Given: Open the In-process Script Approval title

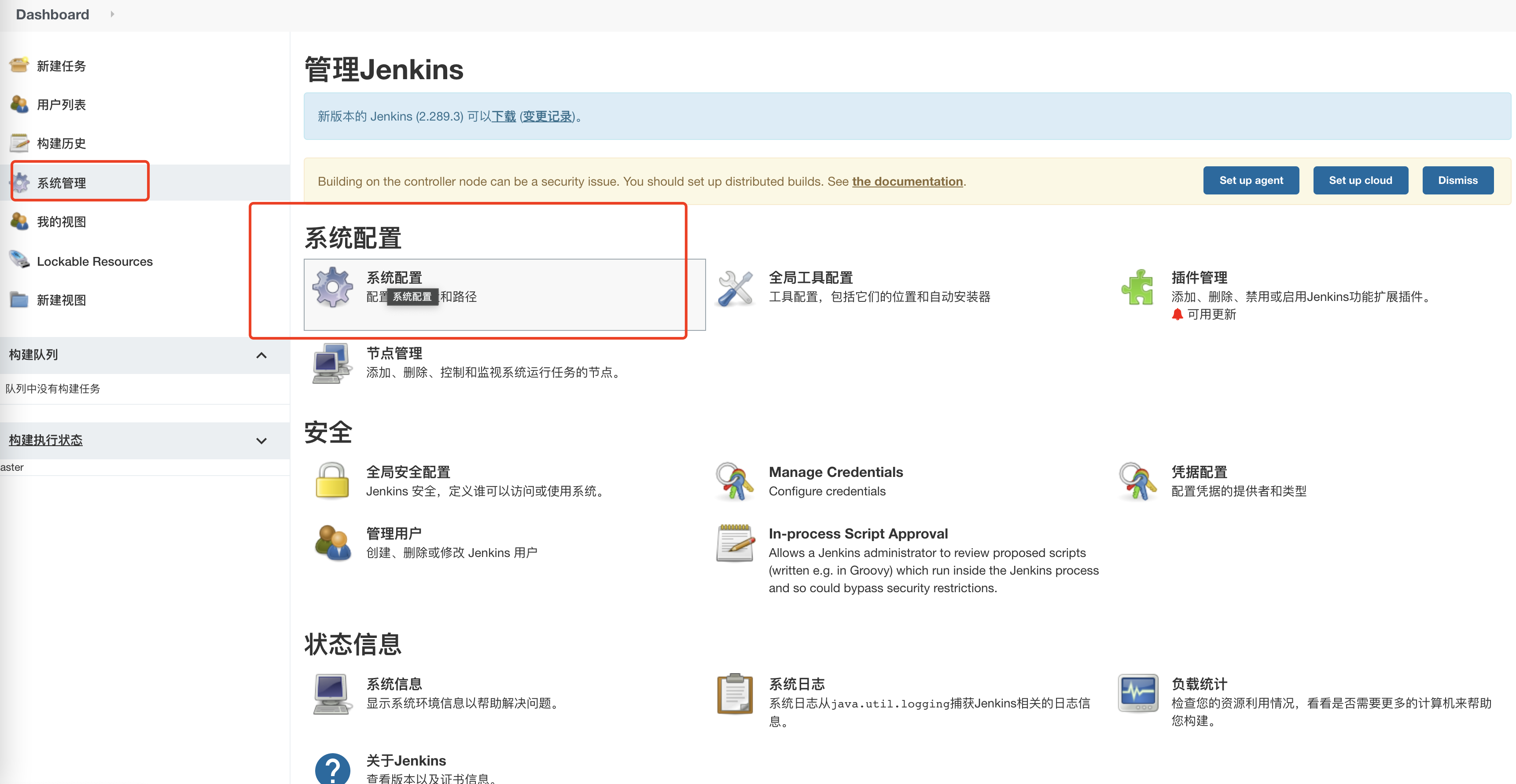Looking at the screenshot, I should tap(858, 534).
